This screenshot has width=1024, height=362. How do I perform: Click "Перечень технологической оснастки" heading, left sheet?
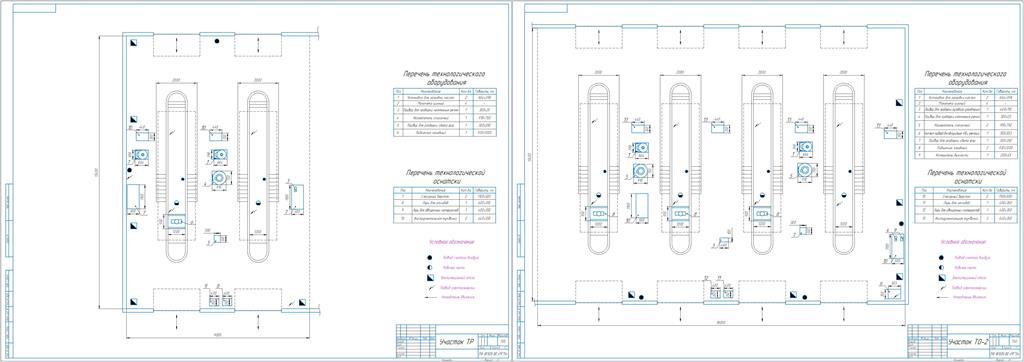tap(444, 177)
